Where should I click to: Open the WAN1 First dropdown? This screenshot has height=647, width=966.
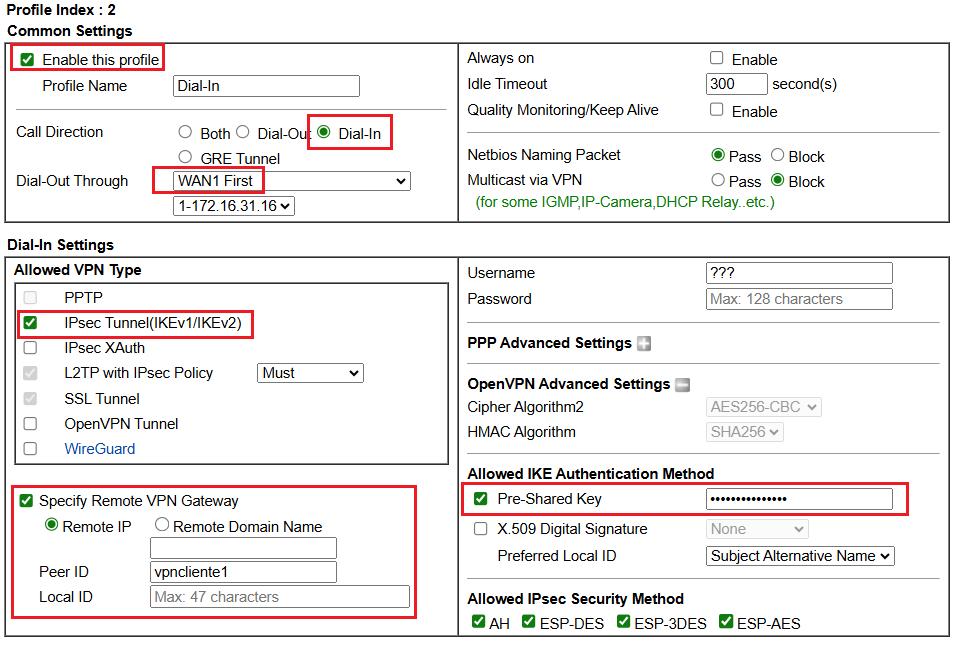[291, 181]
